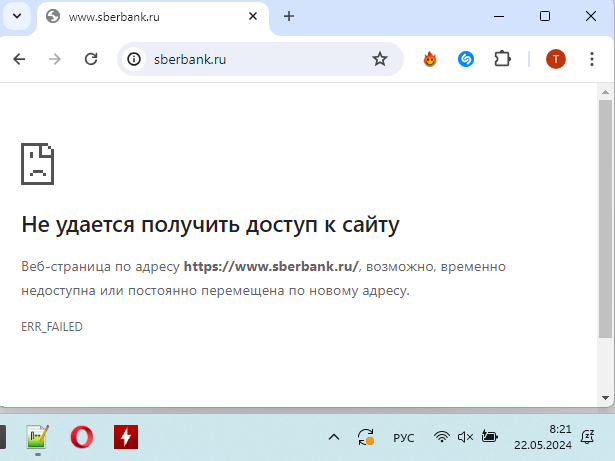Bookmark this page with the star icon
This screenshot has height=461, width=615.
point(380,59)
